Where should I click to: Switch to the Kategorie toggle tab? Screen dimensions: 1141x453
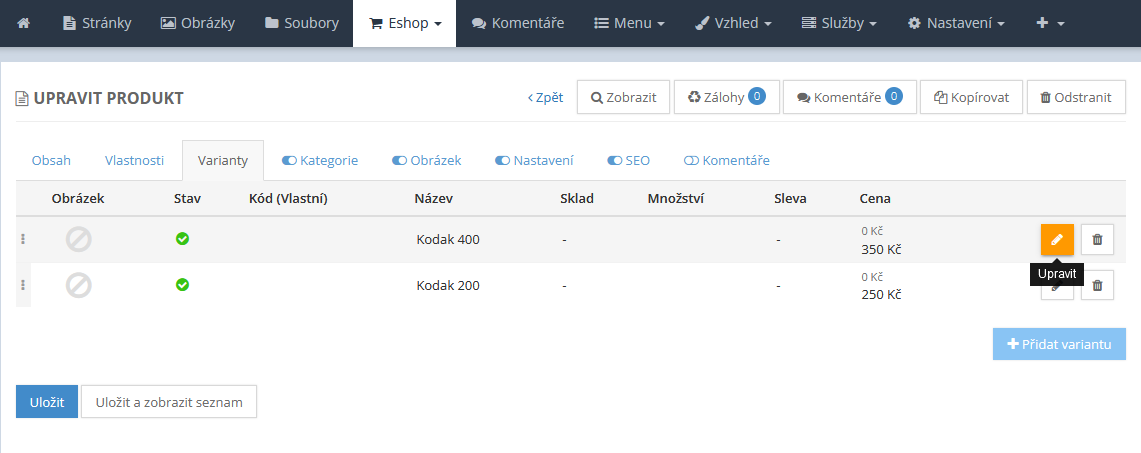[x=320, y=160]
